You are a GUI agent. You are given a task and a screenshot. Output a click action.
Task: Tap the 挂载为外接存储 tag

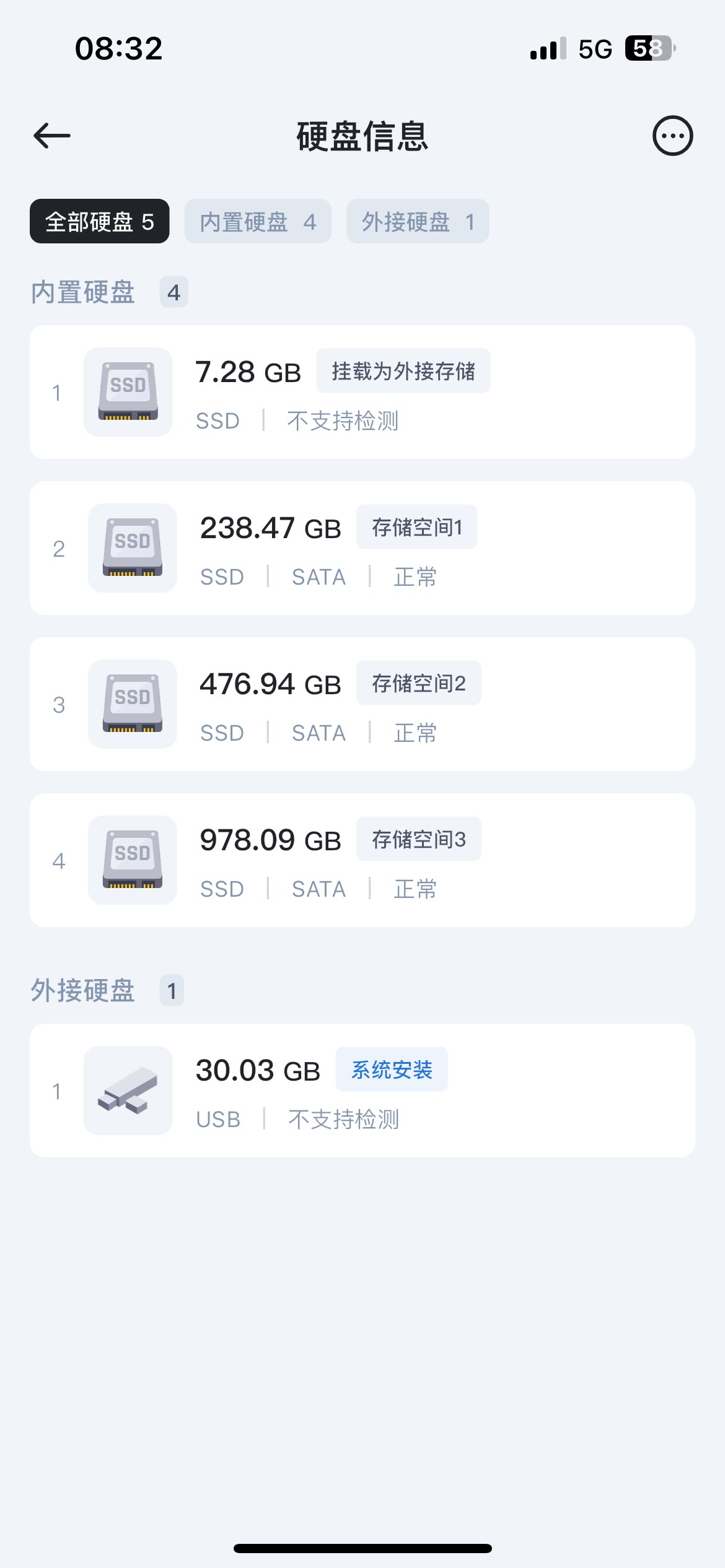[403, 371]
